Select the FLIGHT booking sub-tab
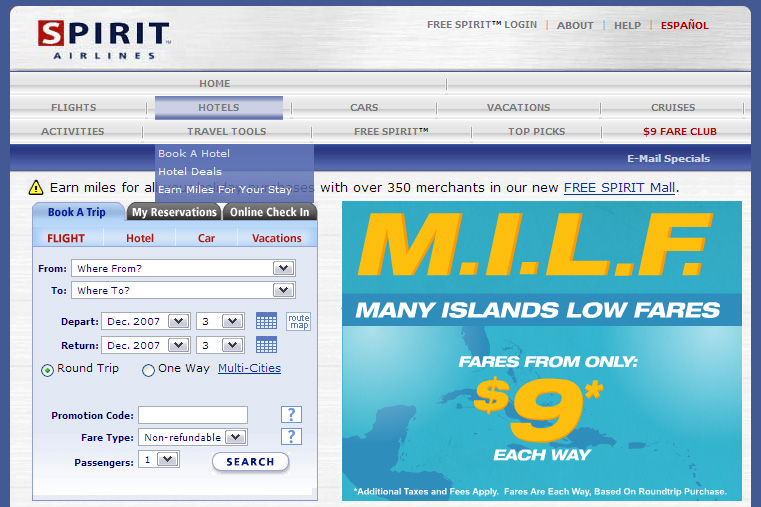The width and height of the screenshot is (761, 507). click(x=66, y=238)
